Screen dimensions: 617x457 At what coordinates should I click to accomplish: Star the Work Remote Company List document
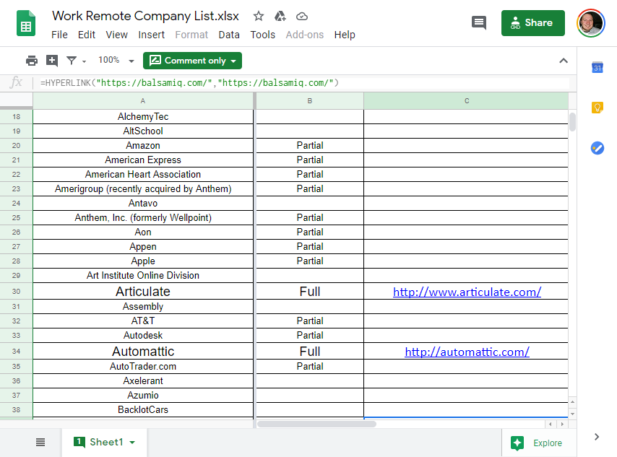pyautogui.click(x=259, y=17)
